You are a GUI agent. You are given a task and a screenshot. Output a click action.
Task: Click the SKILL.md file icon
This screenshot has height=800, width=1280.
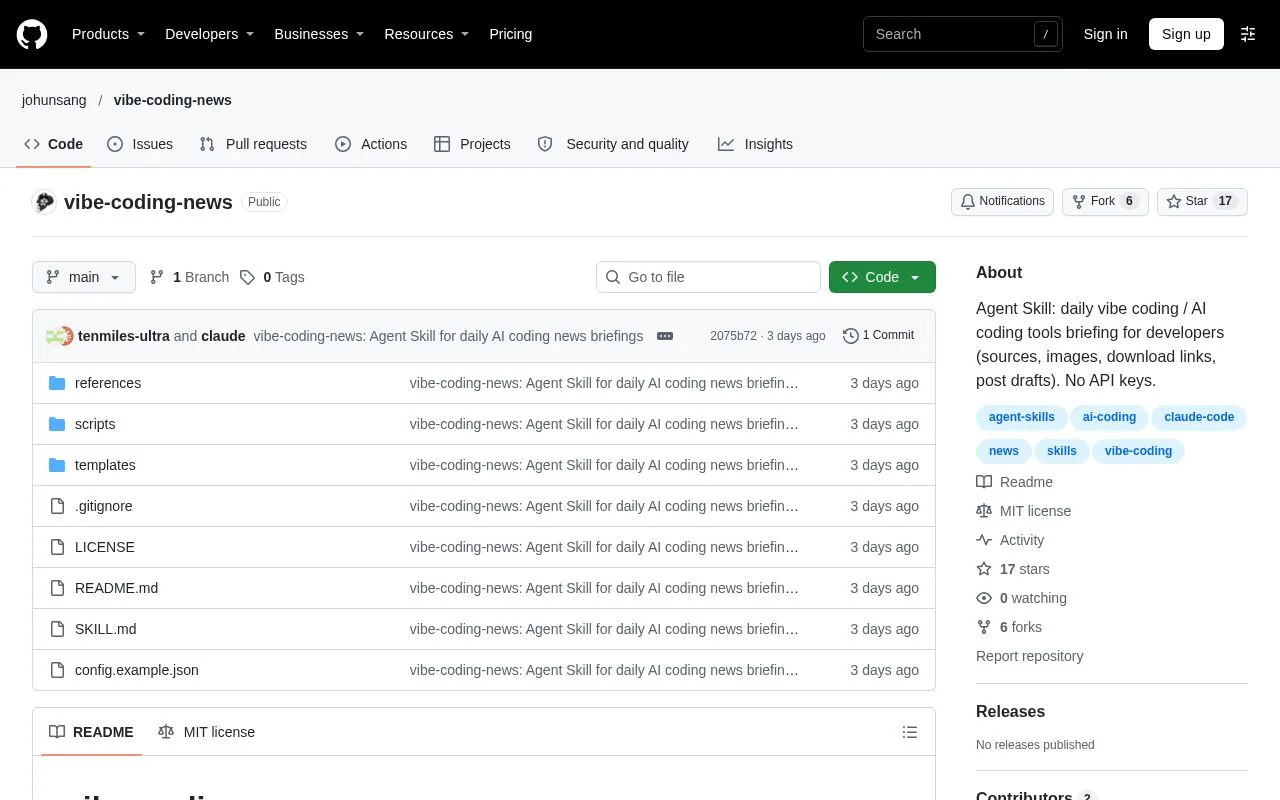pyautogui.click(x=57, y=629)
